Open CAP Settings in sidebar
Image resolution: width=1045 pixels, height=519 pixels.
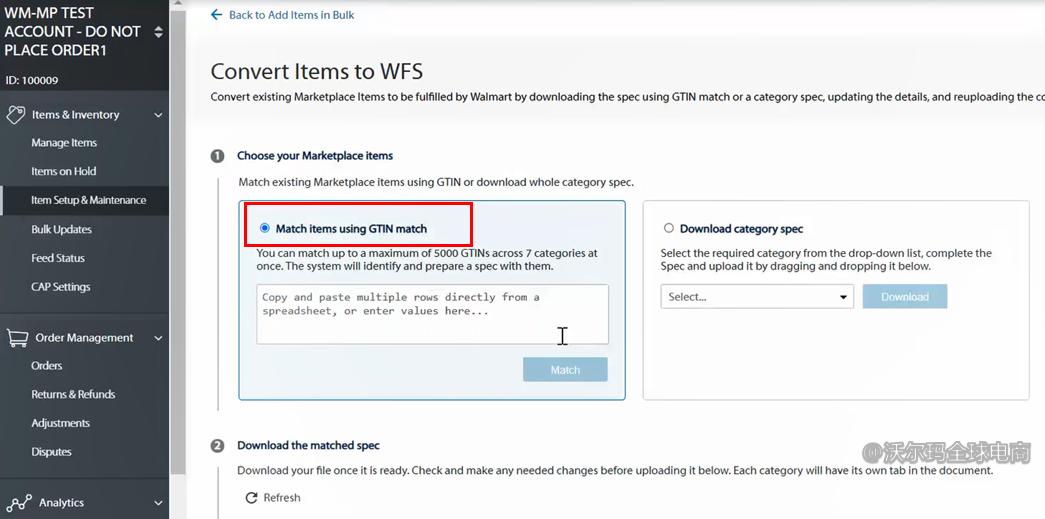pyautogui.click(x=61, y=287)
